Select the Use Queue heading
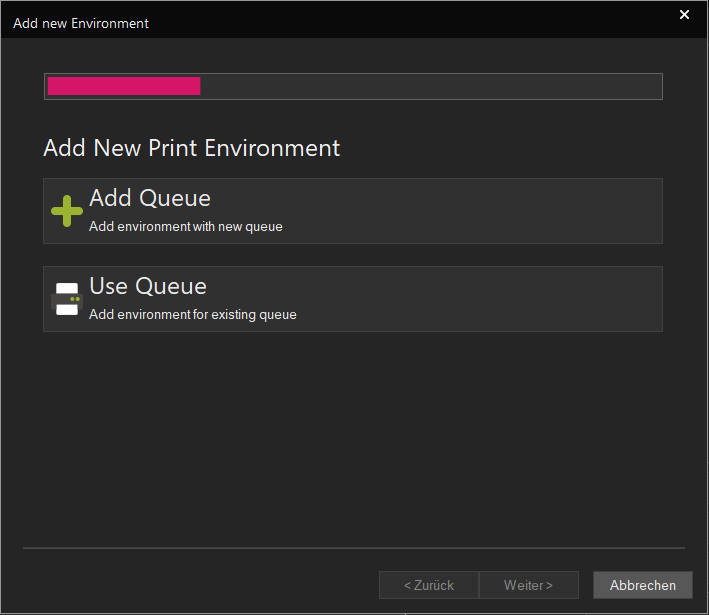The width and height of the screenshot is (709, 615). tap(148, 286)
